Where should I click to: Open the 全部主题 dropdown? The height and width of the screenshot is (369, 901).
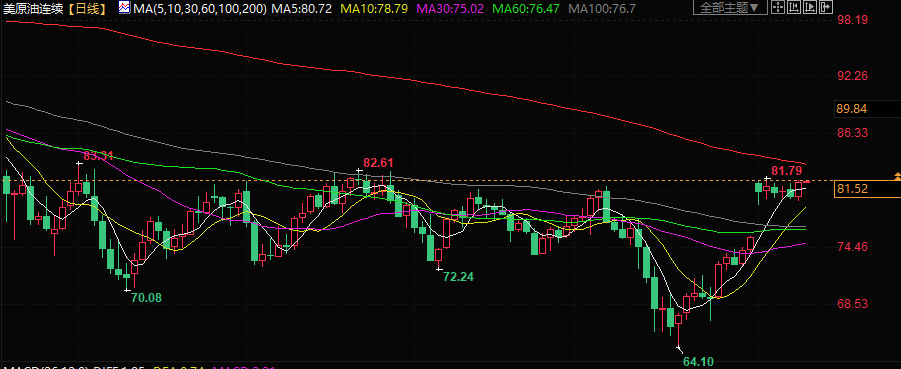730,7
